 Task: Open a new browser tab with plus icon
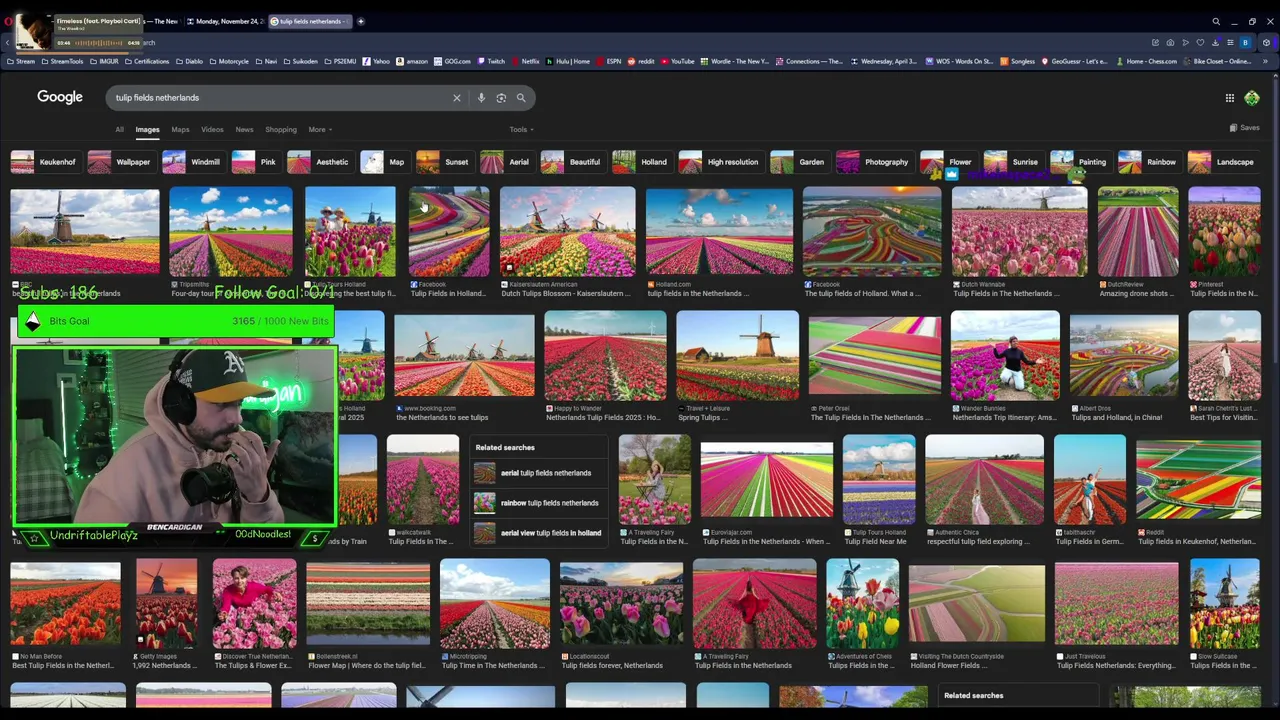pyautogui.click(x=361, y=21)
